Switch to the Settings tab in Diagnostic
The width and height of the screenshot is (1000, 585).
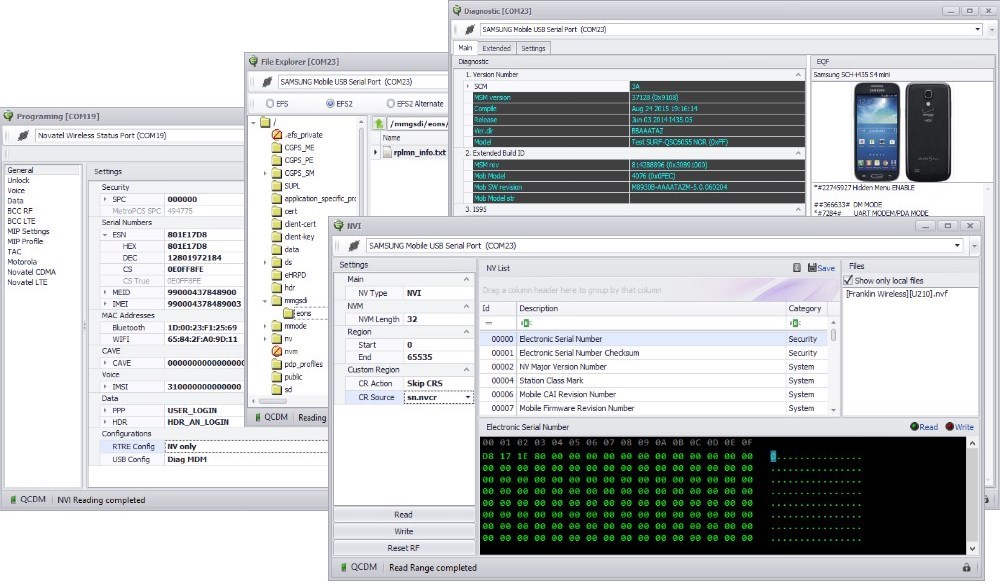[x=533, y=48]
